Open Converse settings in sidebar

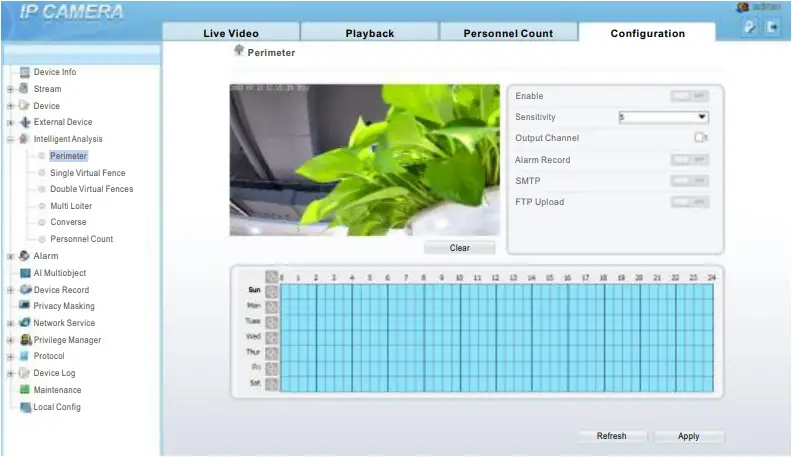68,222
